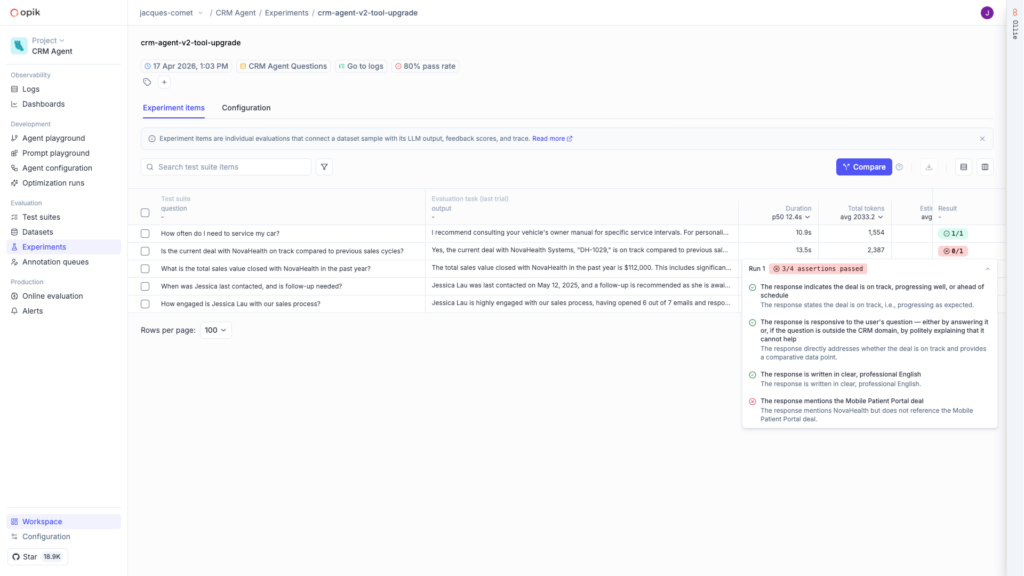Image resolution: width=1024 pixels, height=576 pixels.
Task: Click the Compare help question mark icon
Action: [899, 167]
